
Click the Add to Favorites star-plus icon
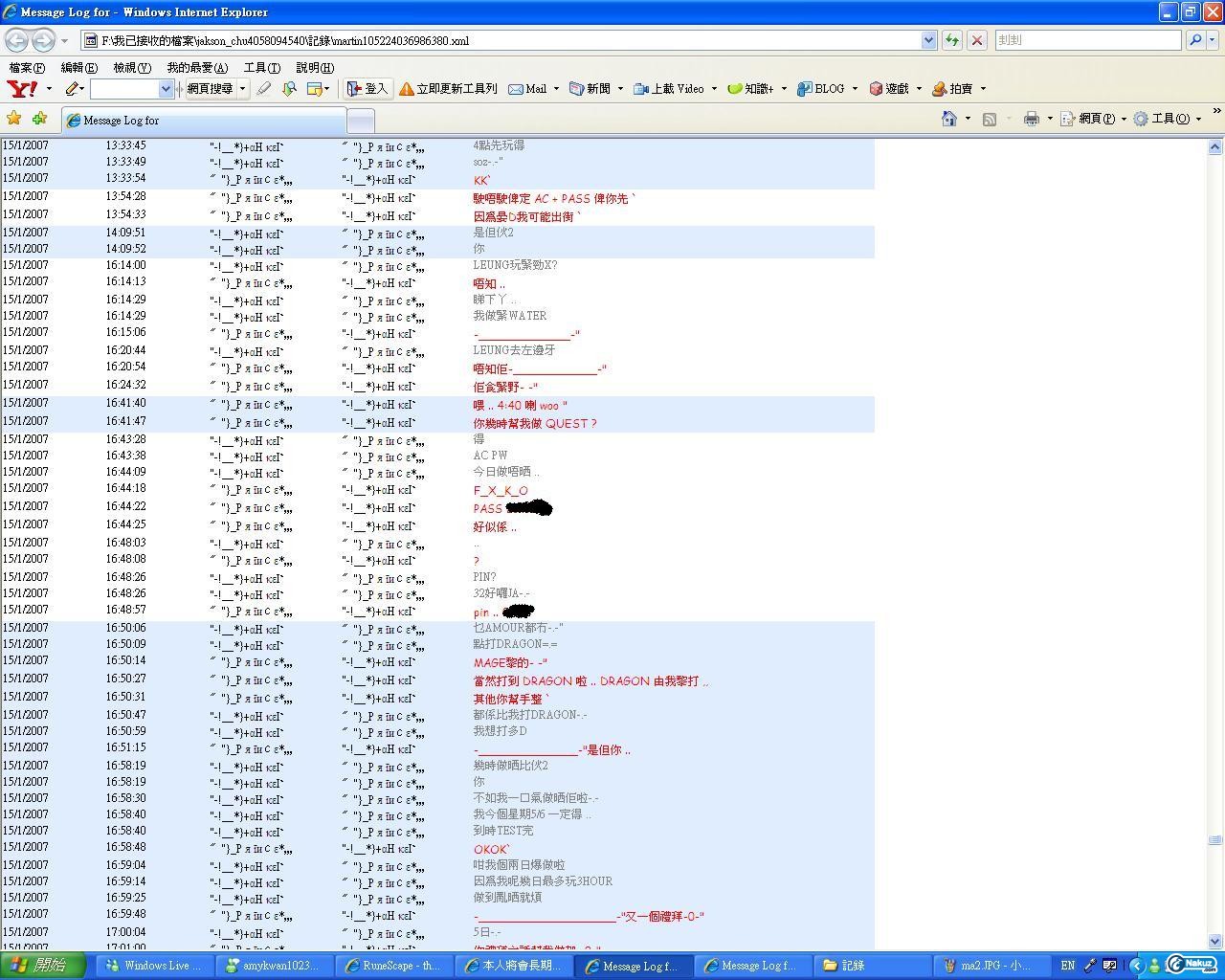click(39, 119)
